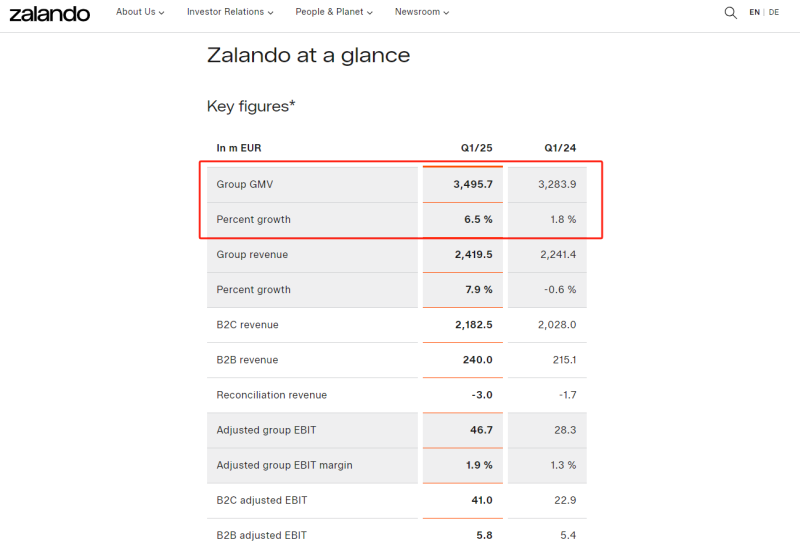
Task: Click the B2C revenue row
Action: click(x=247, y=324)
